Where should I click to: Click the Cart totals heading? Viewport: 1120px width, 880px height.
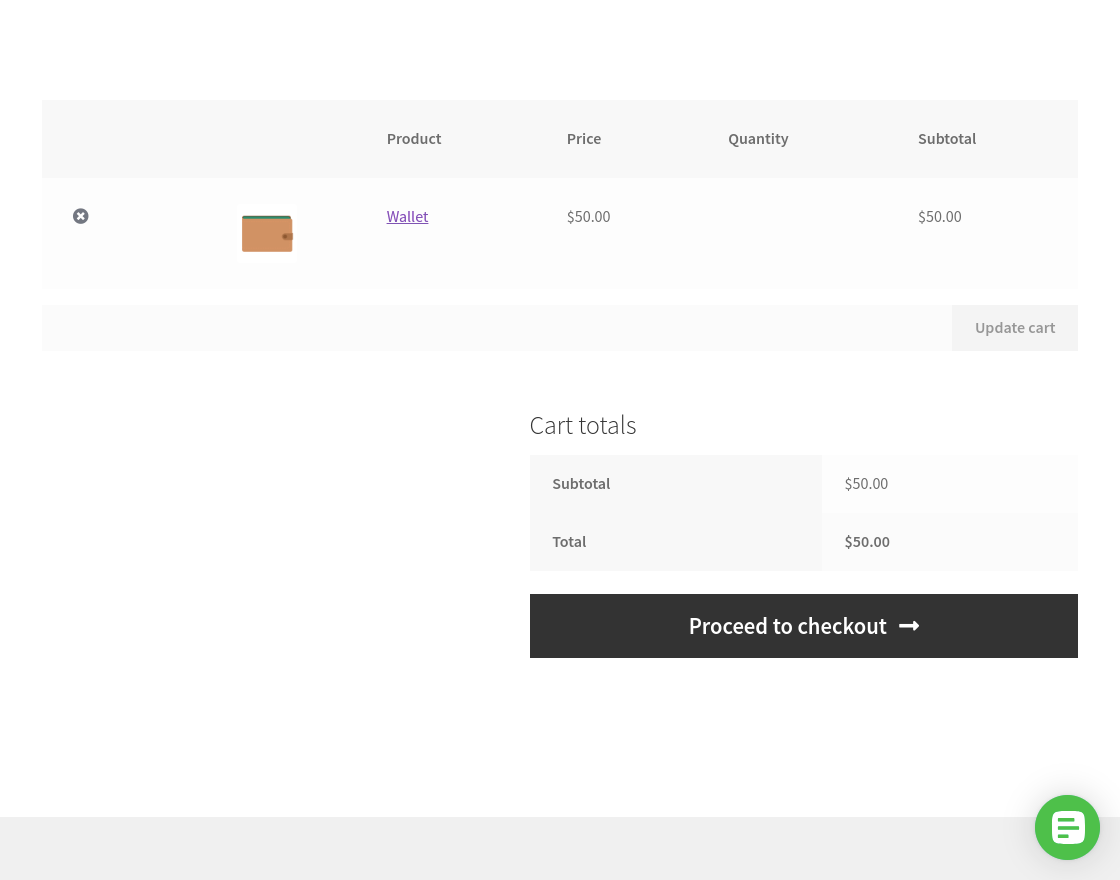tap(582, 425)
